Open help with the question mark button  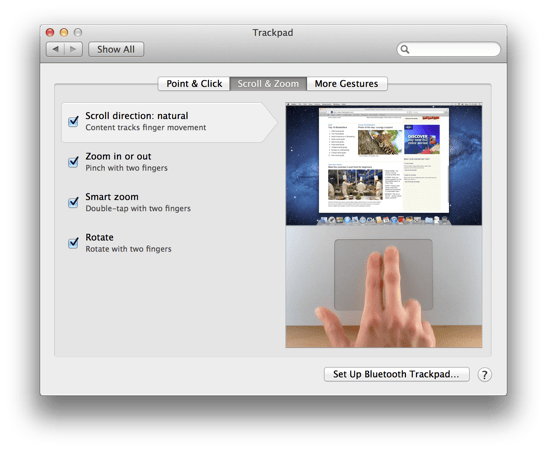pos(485,375)
